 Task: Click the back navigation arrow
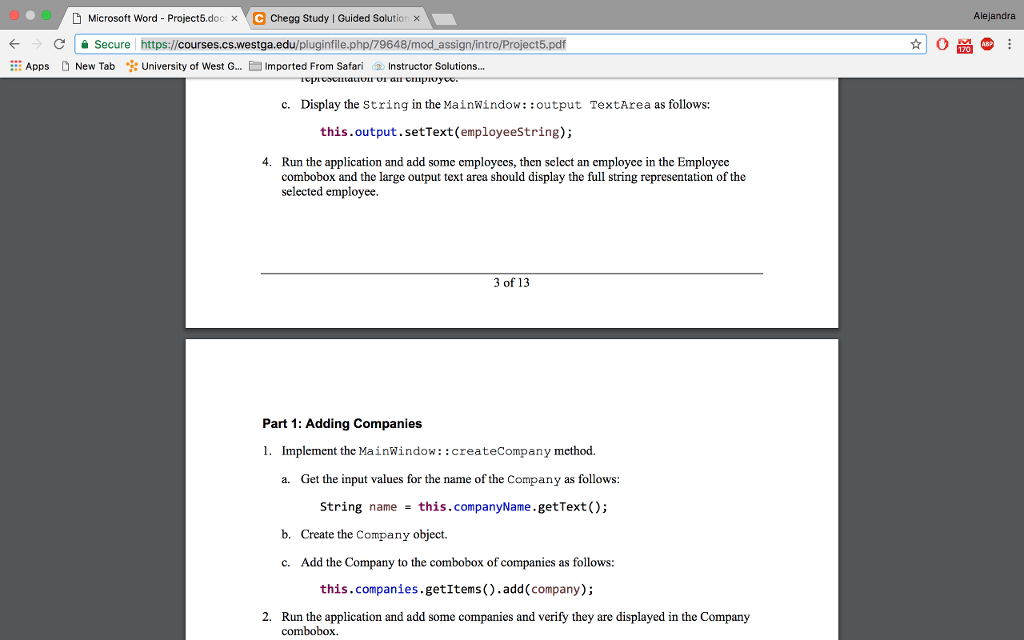(x=14, y=44)
